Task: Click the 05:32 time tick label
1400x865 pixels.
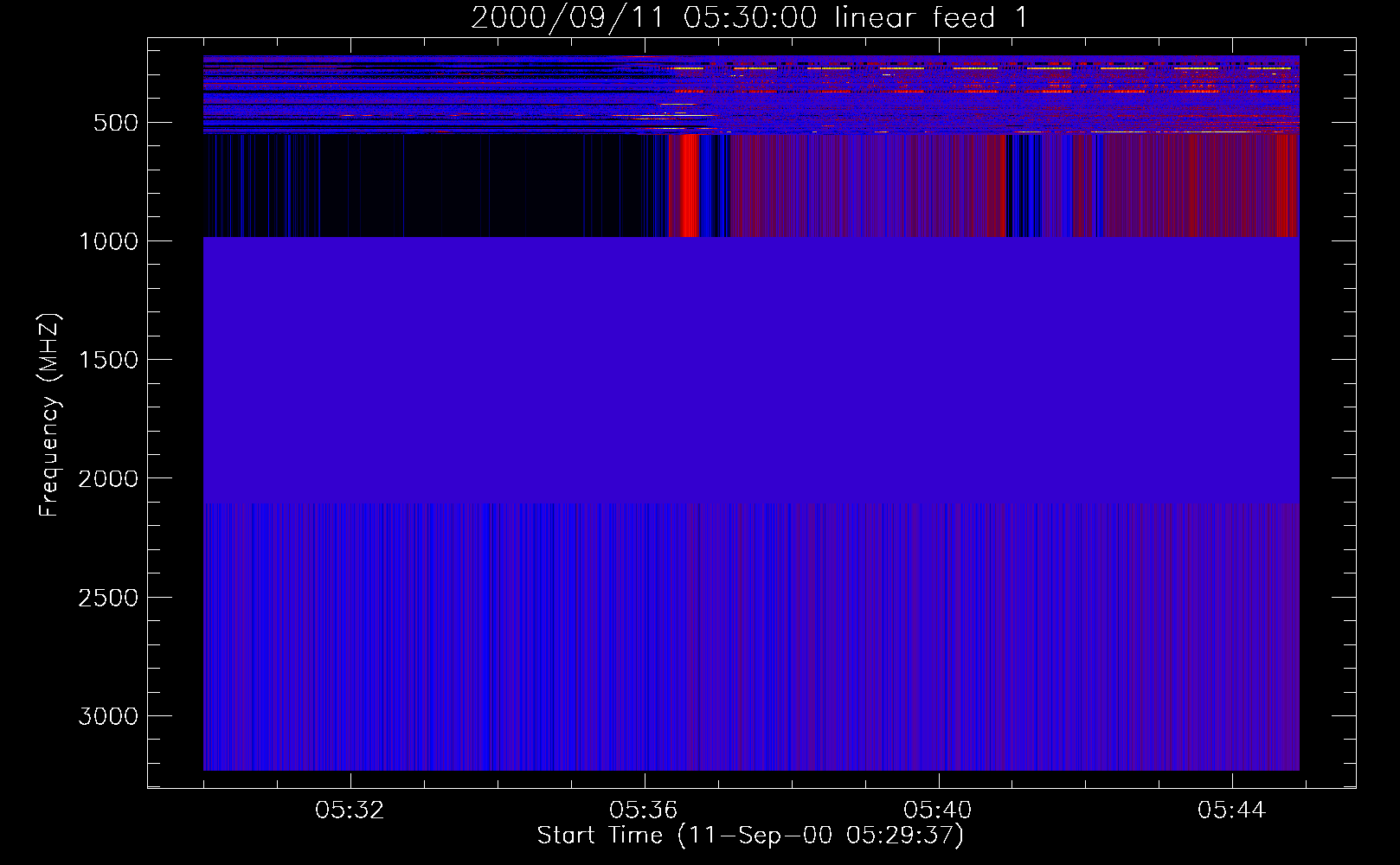Action: (350, 811)
